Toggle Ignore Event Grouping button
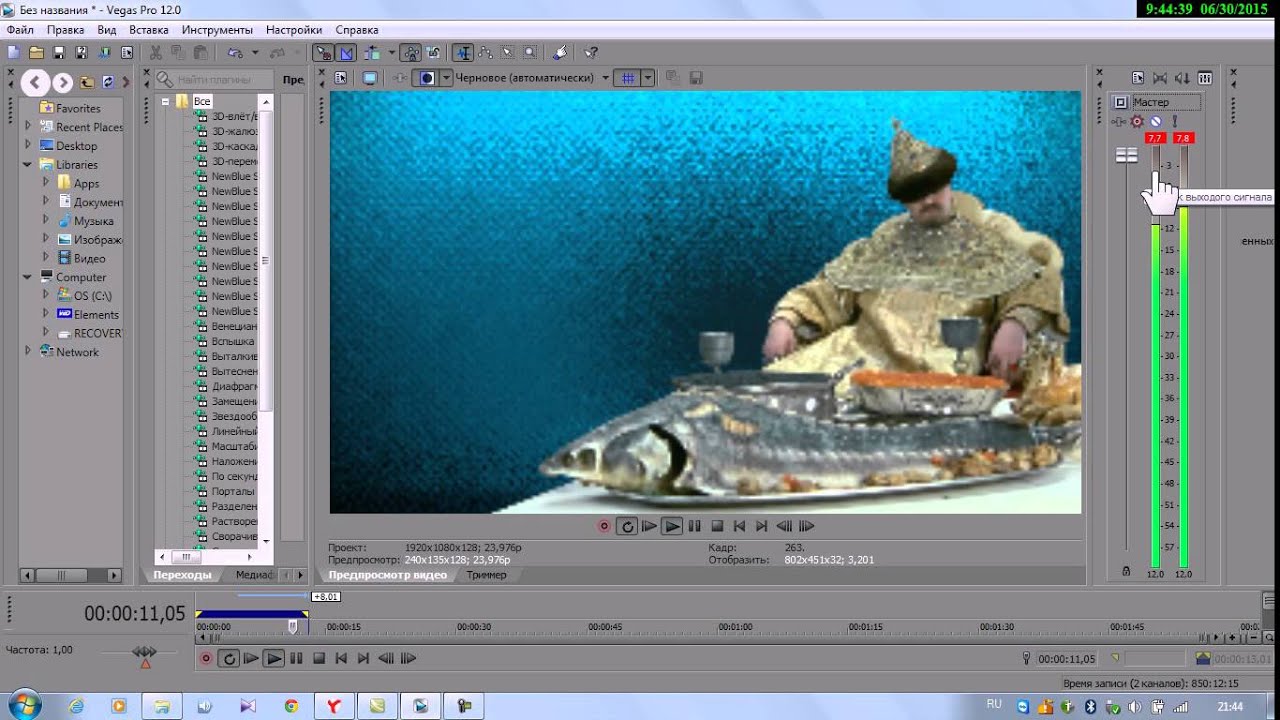 pyautogui.click(x=434, y=52)
